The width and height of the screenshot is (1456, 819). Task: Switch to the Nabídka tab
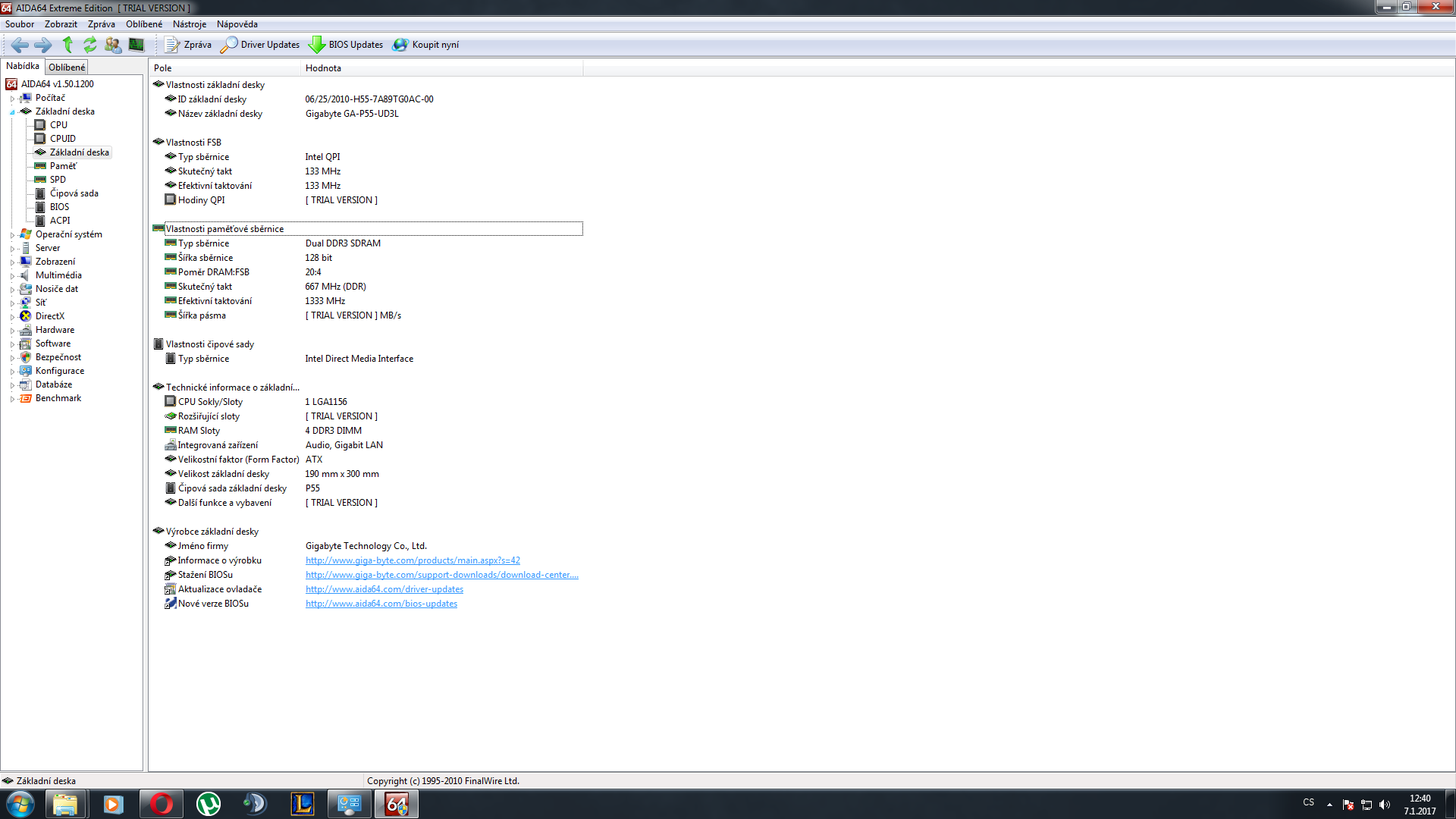coord(23,66)
